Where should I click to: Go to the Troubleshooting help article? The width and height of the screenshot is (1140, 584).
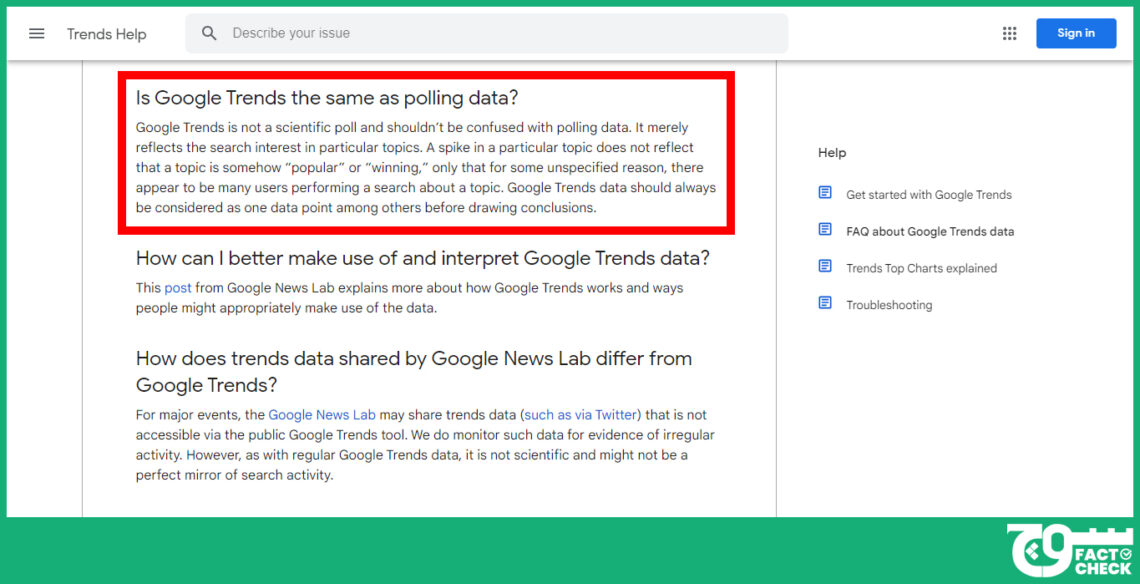888,305
